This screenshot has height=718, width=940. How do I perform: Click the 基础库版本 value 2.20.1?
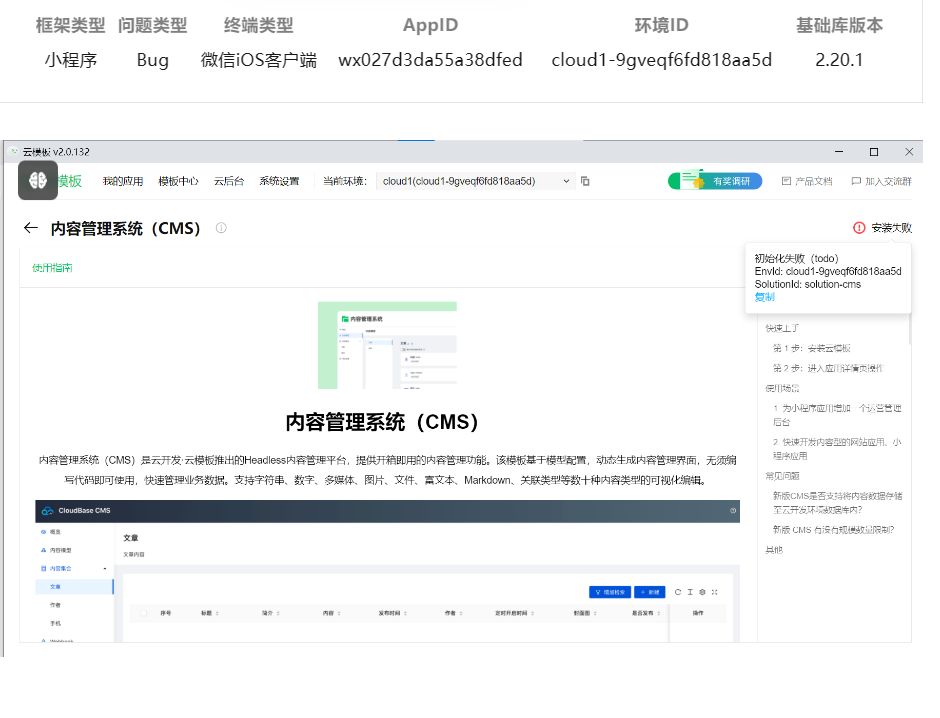pos(839,60)
